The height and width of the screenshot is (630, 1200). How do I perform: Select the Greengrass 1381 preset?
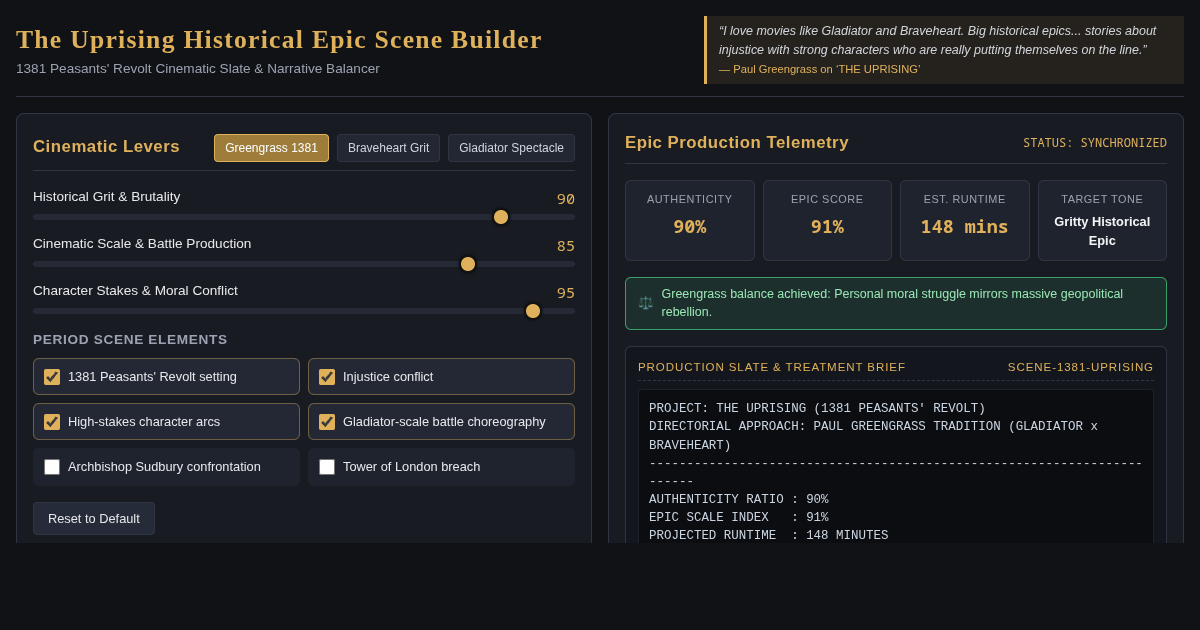click(271, 148)
